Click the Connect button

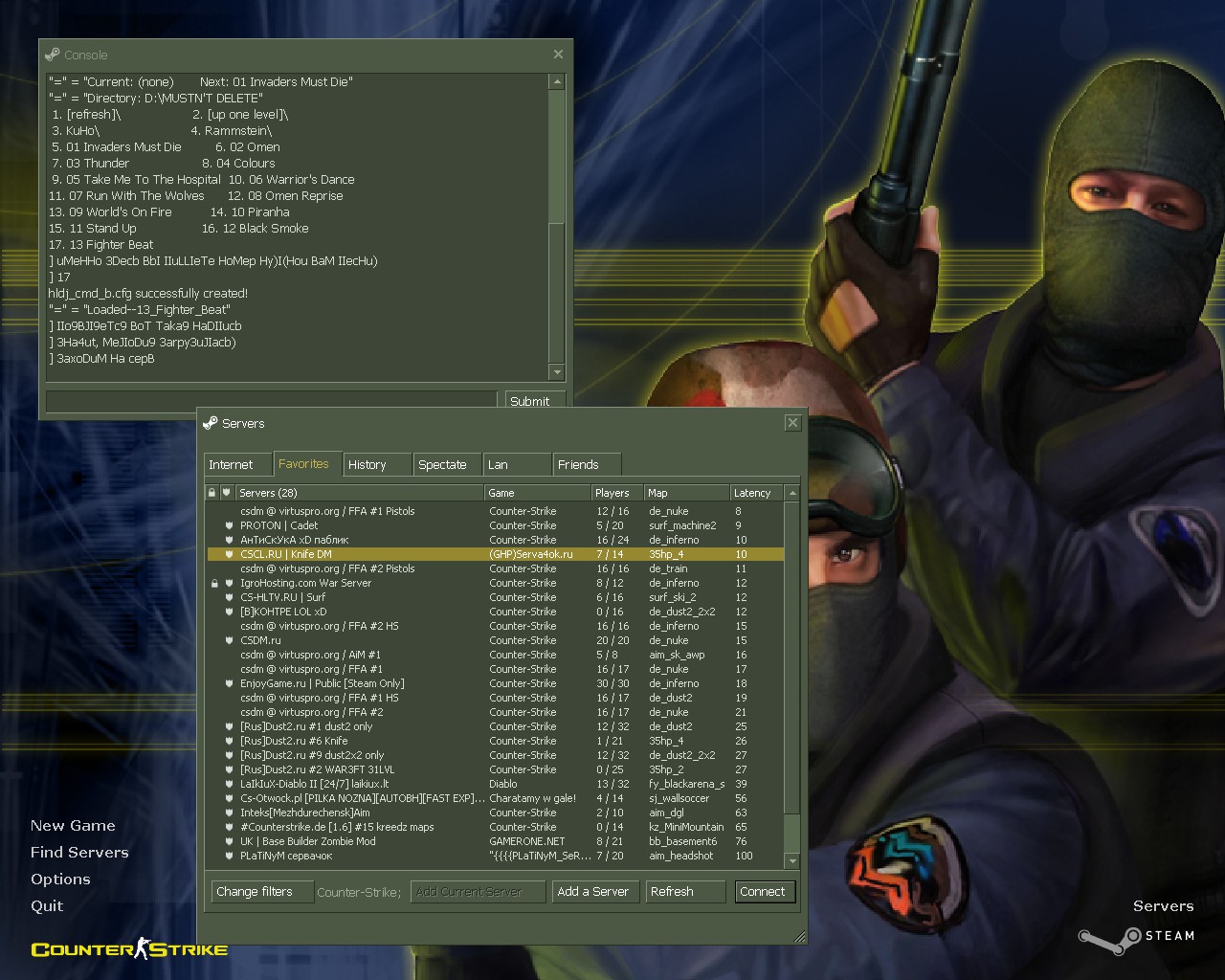pos(764,892)
